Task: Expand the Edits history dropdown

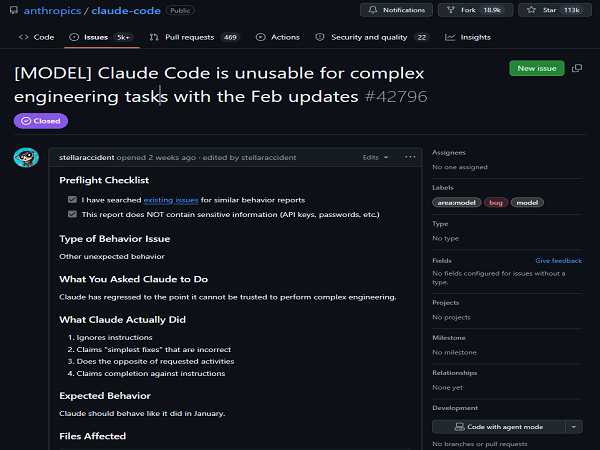Action: (374, 157)
